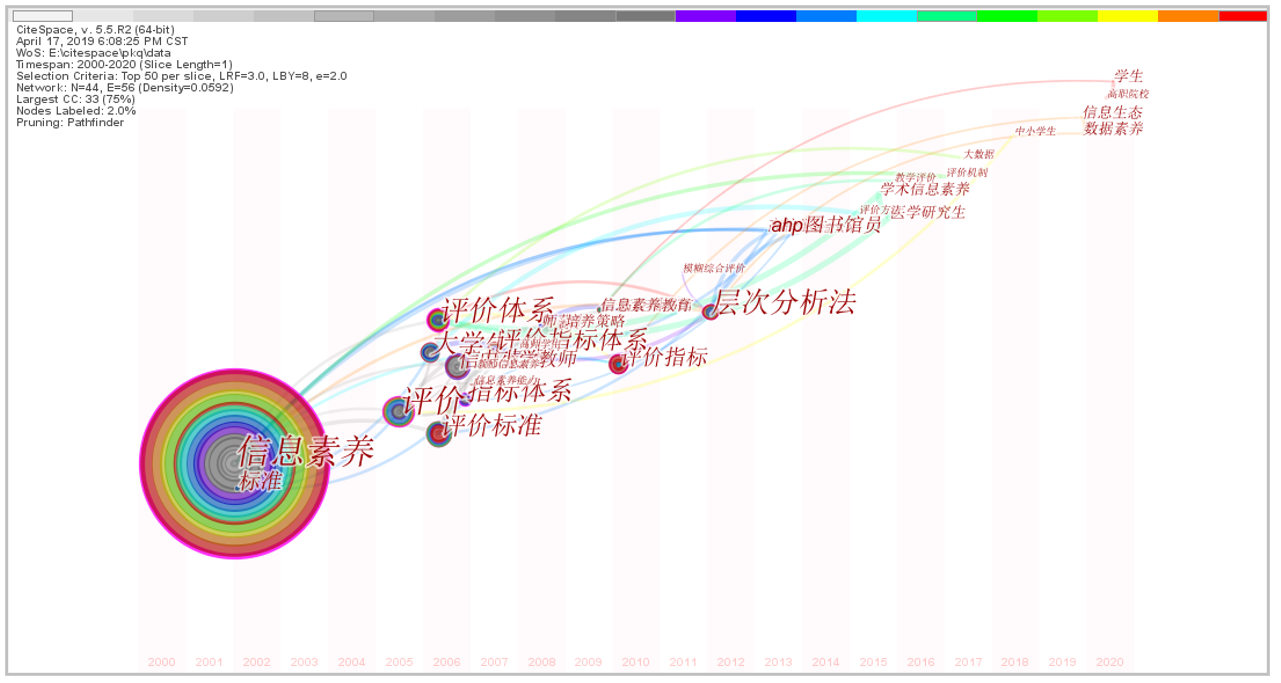This screenshot has width=1281, height=683.
Task: Click the 中小学生 keyword label
Action: click(1036, 131)
